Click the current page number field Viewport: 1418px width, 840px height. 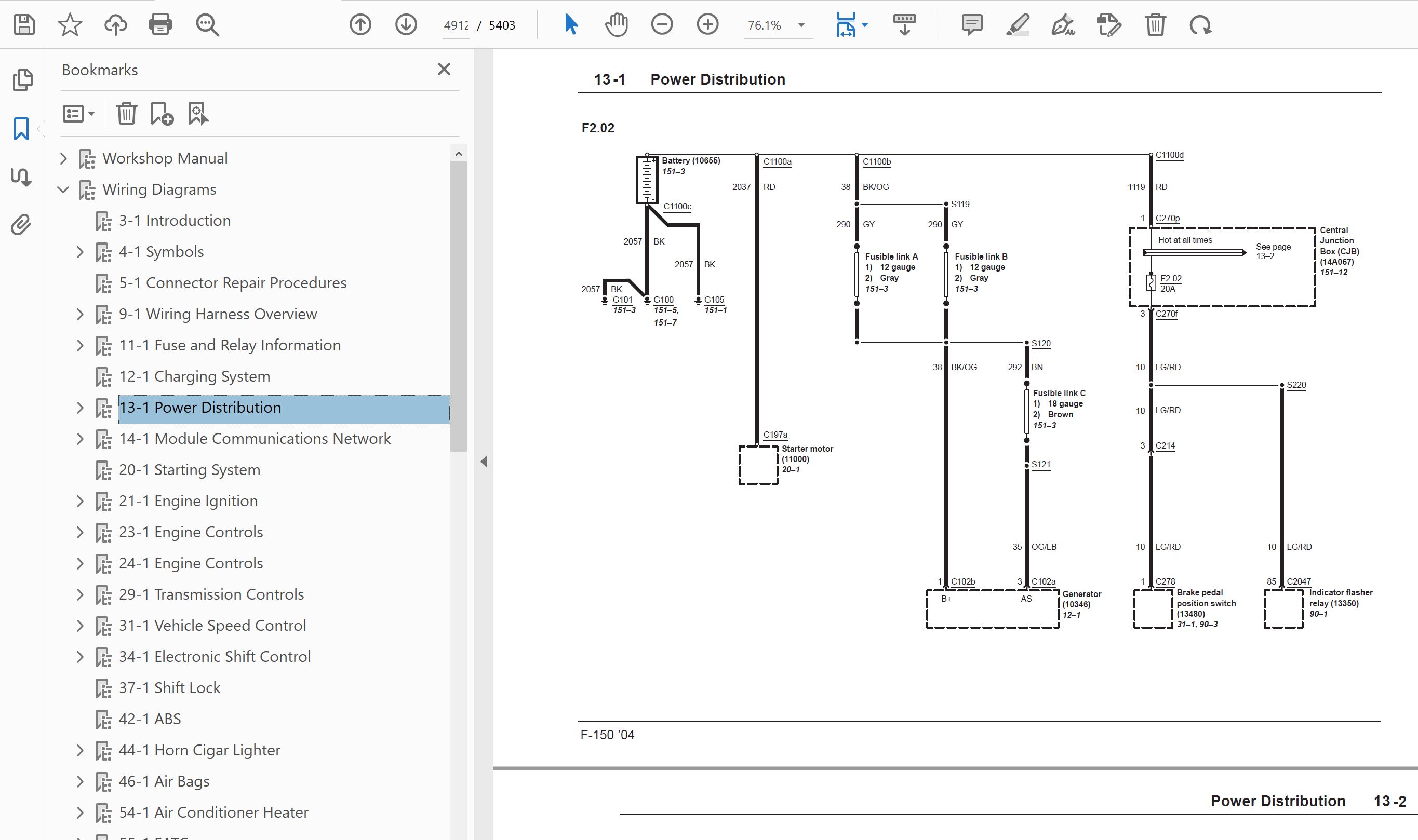click(x=456, y=25)
